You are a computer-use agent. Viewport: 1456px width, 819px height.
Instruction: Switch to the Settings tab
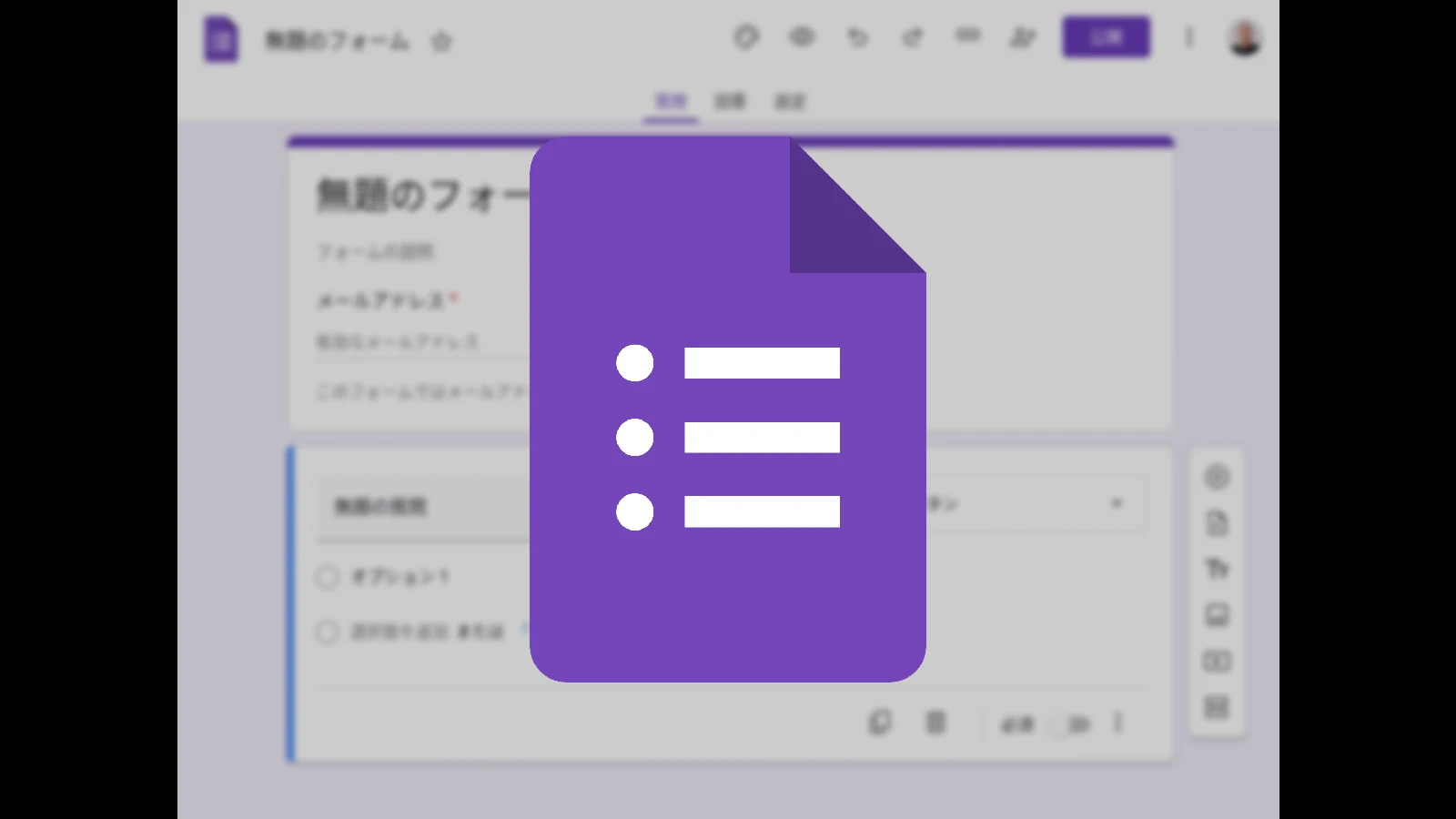[790, 101]
